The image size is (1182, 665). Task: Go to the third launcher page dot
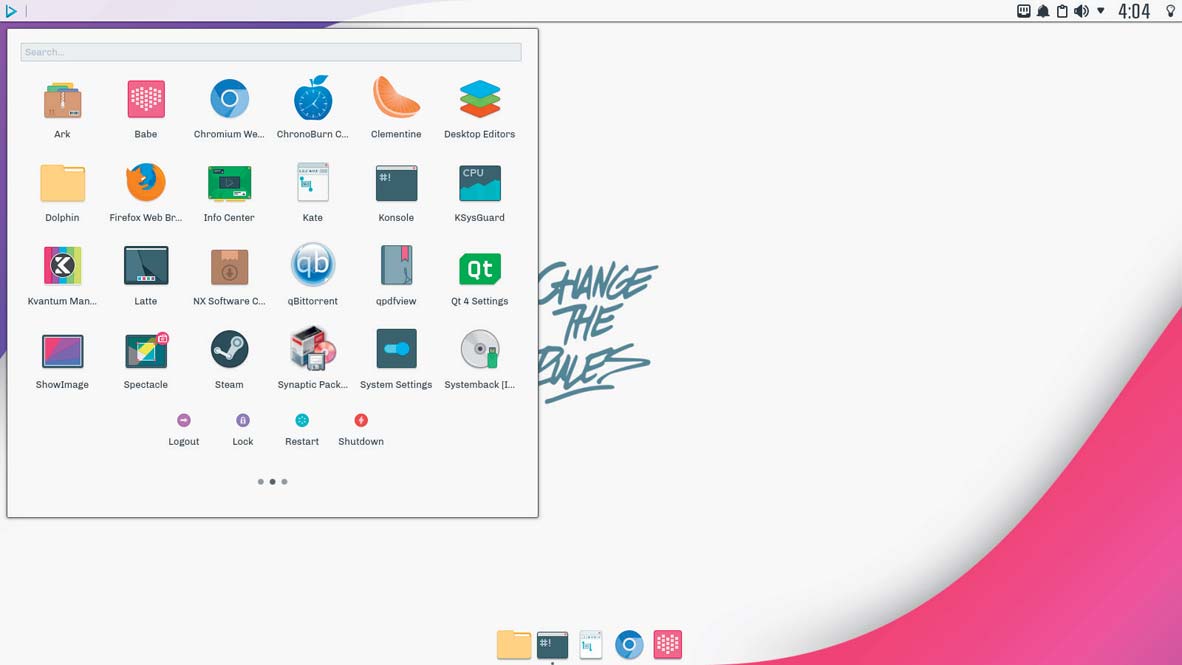point(284,482)
